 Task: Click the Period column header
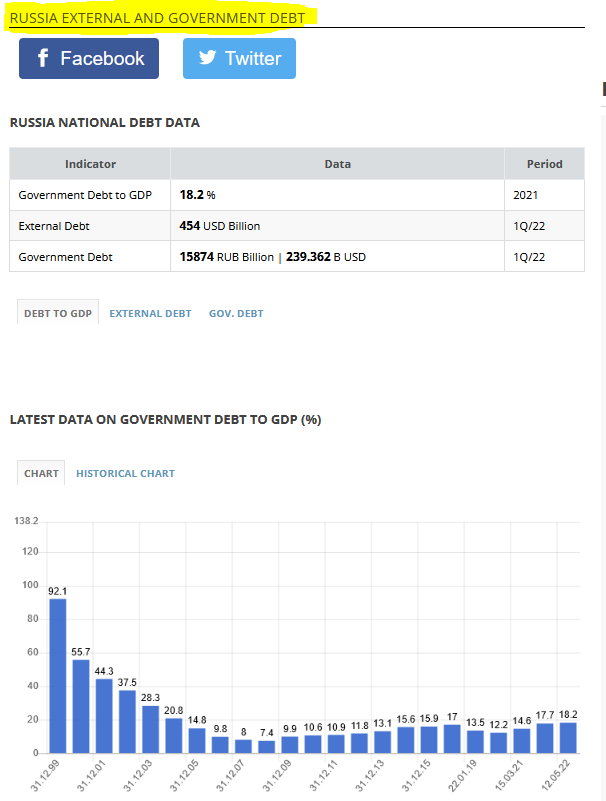coord(544,164)
